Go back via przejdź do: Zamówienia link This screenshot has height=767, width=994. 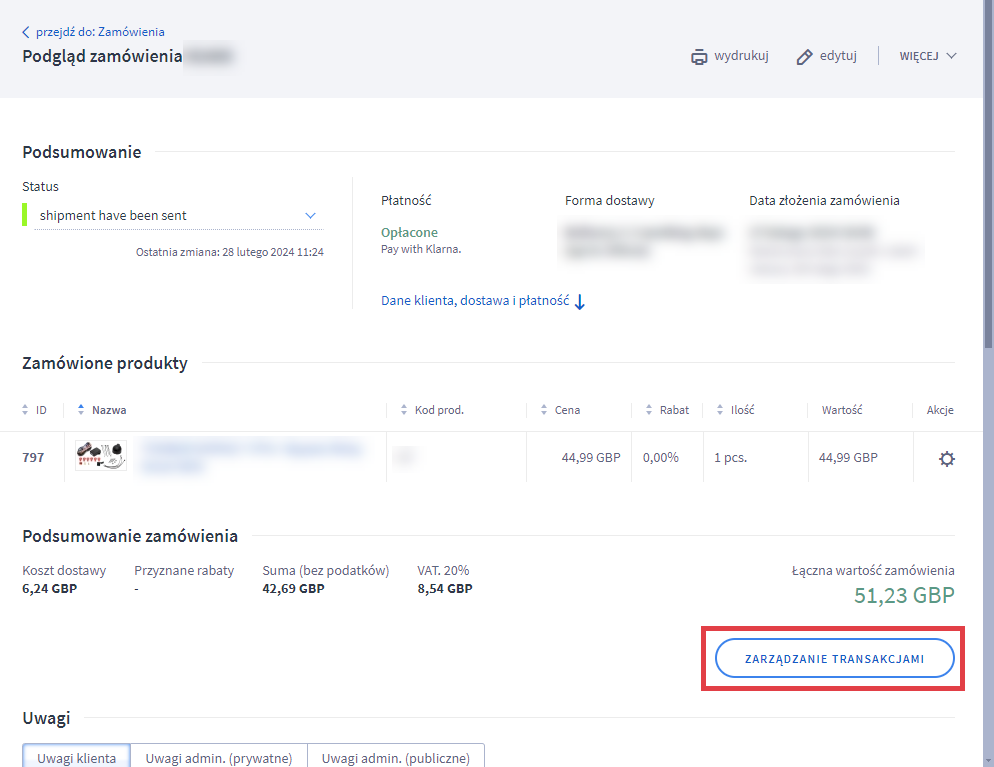click(100, 32)
